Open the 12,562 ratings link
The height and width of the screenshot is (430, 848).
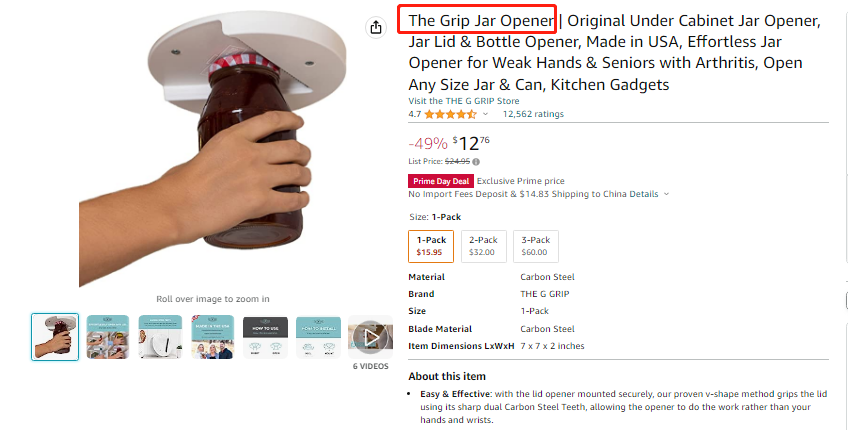(533, 115)
